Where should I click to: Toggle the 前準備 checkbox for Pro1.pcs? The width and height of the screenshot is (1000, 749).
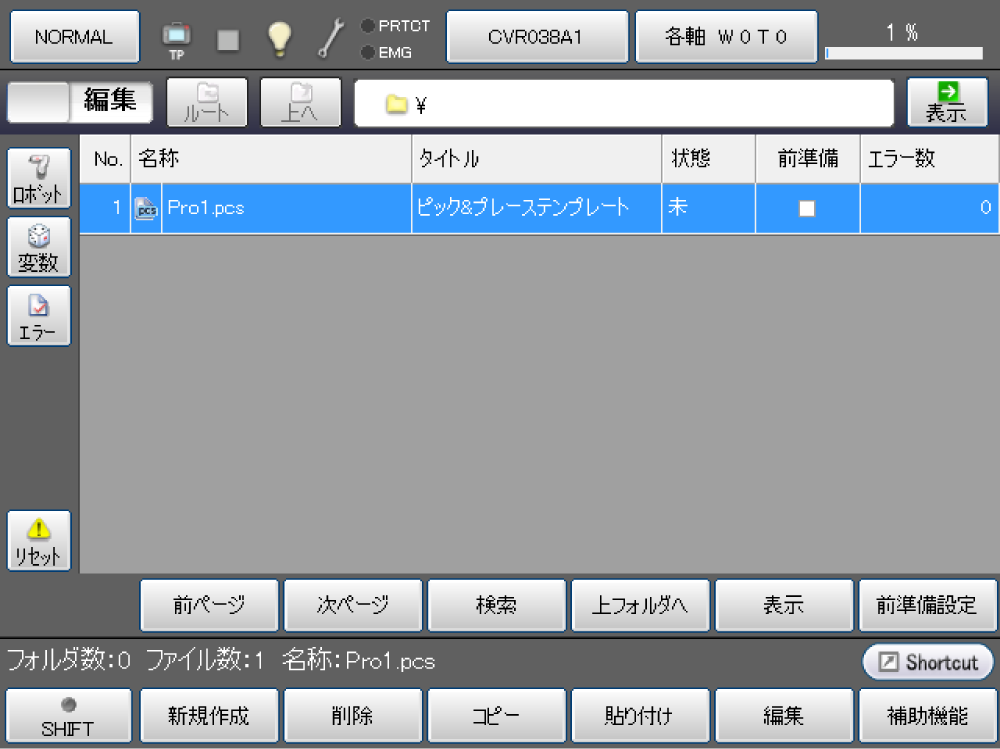806,208
